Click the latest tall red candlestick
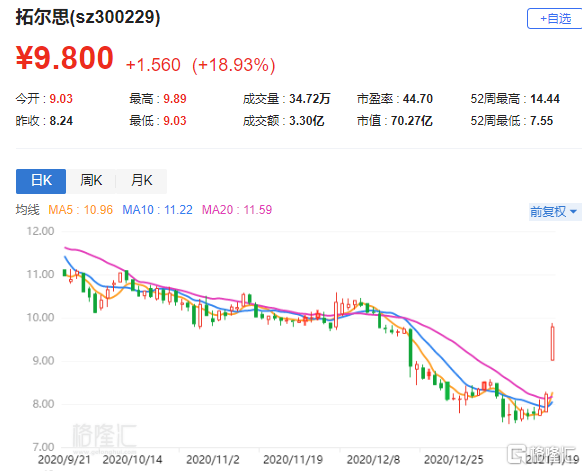Screen dimensions: 582x471 click(553, 343)
